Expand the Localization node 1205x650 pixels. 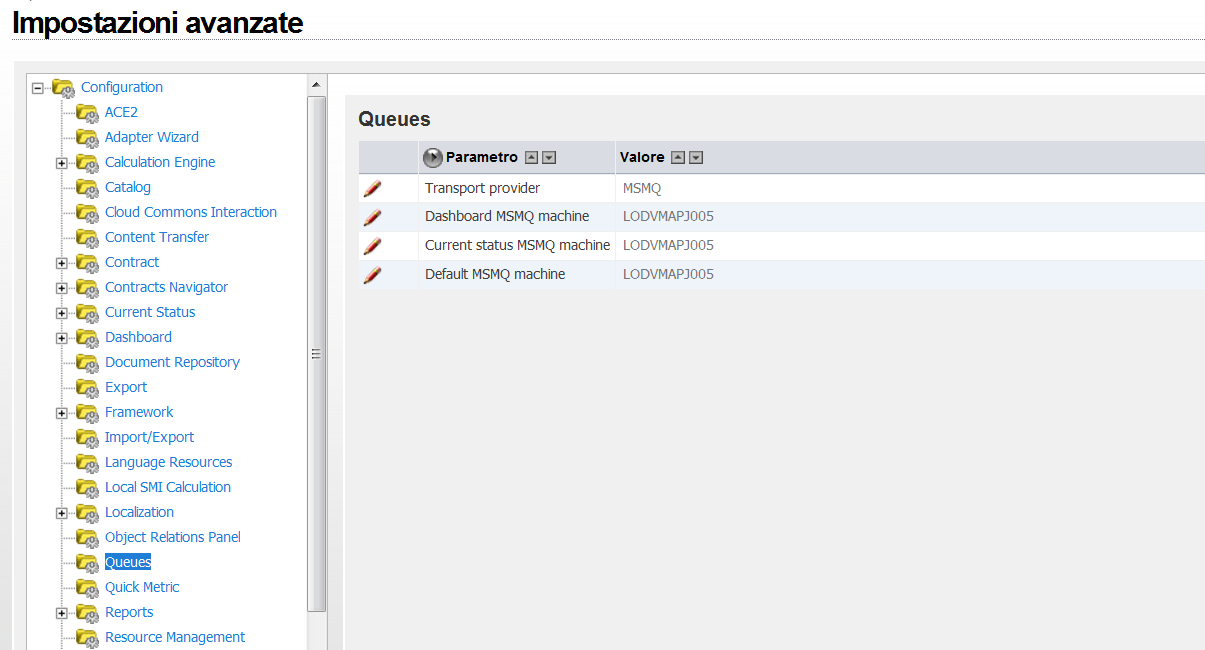coord(62,513)
